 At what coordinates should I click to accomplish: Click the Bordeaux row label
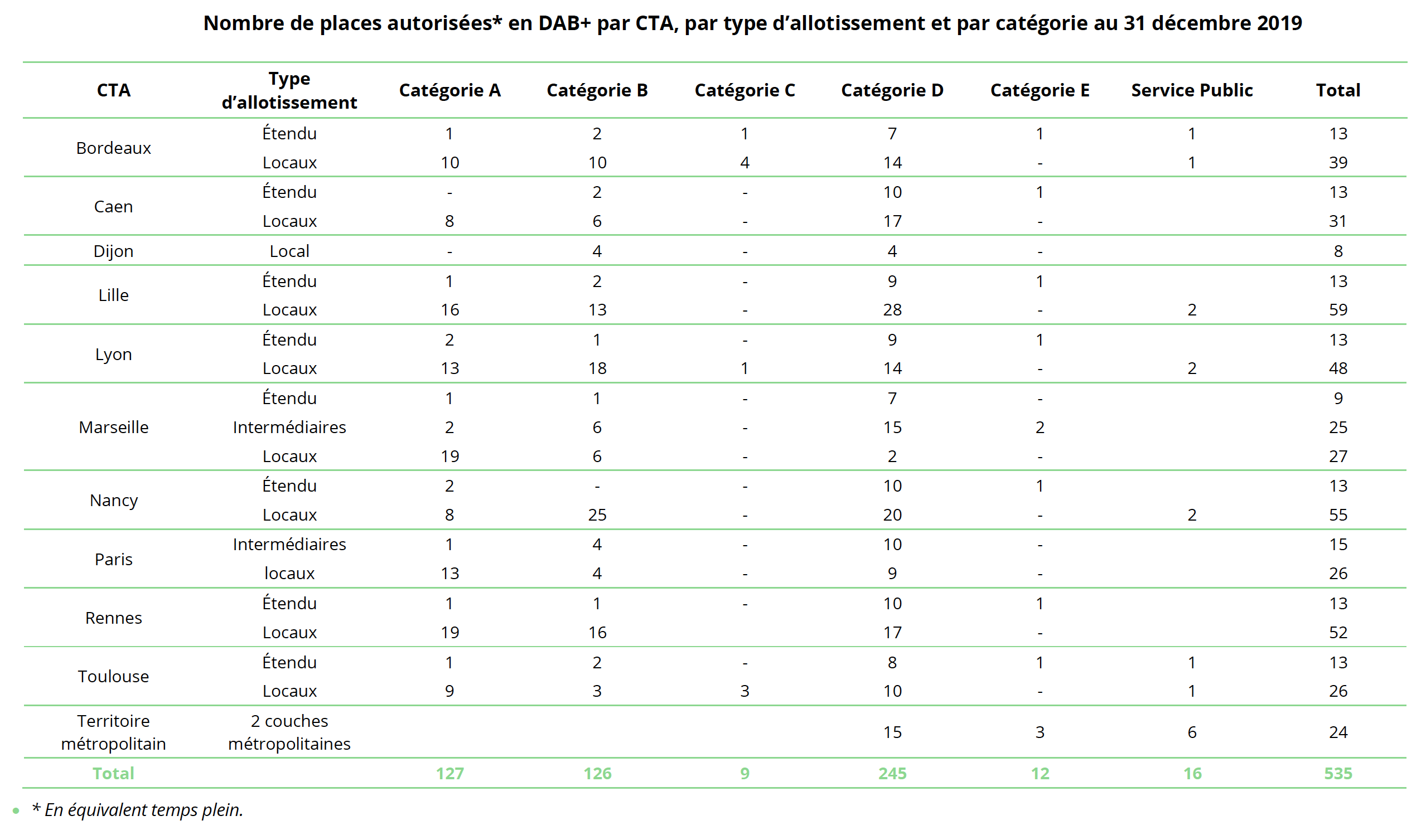tap(113, 148)
